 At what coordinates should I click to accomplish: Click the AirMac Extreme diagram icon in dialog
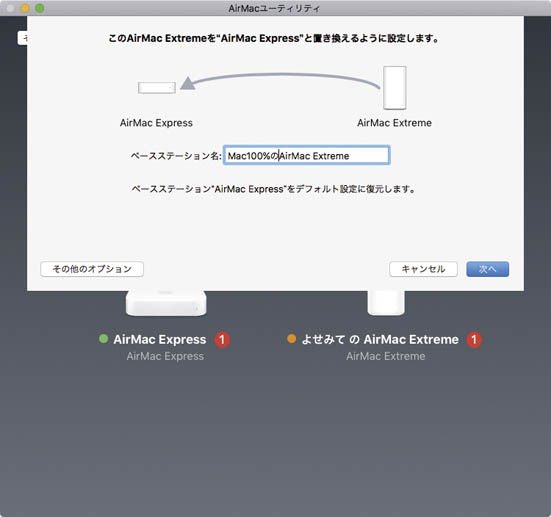tap(395, 88)
